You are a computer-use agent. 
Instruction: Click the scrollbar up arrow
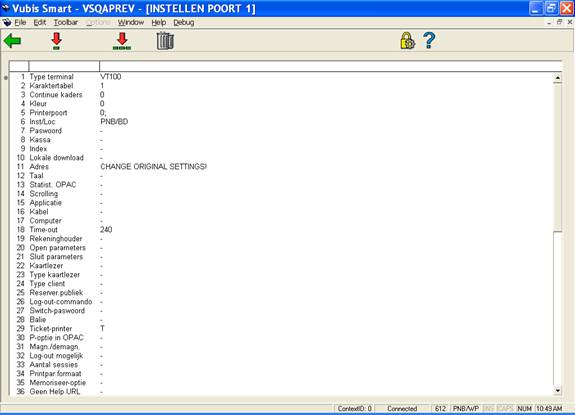557,78
